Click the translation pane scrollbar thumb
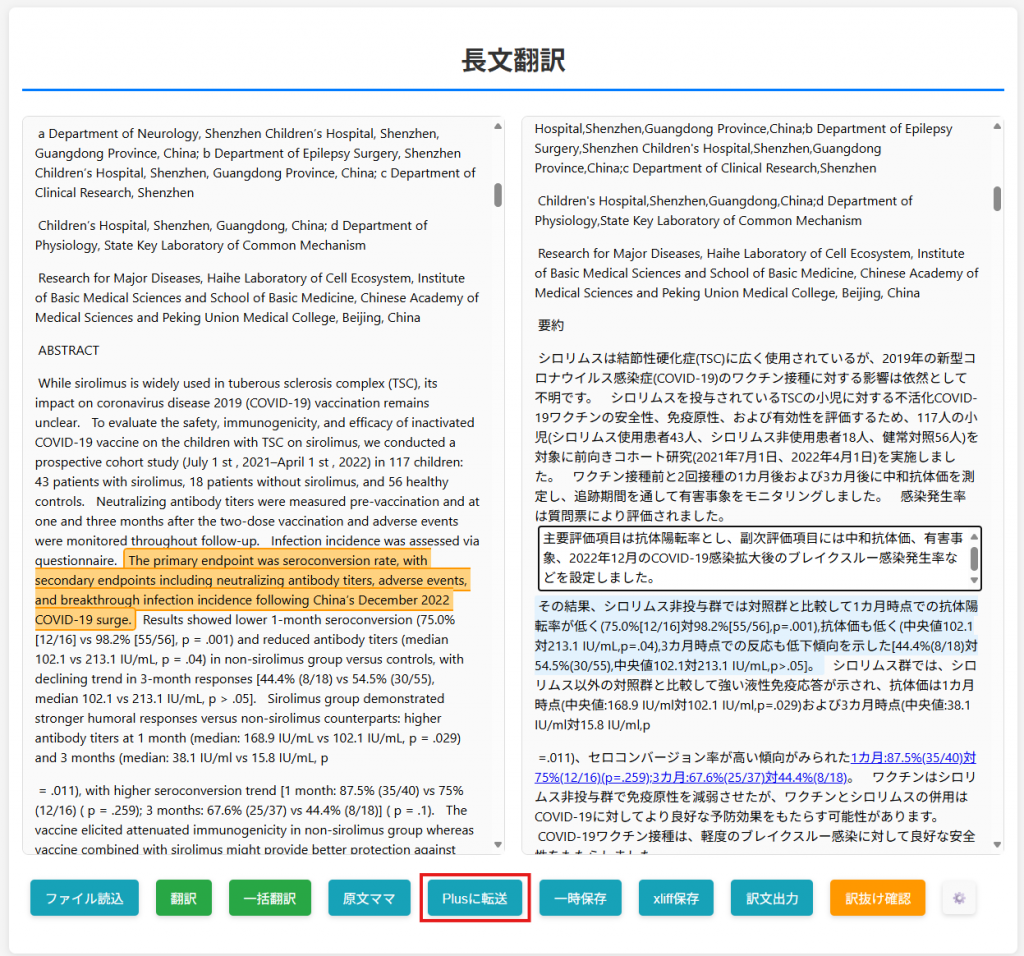The image size is (1024, 956). tap(997, 198)
